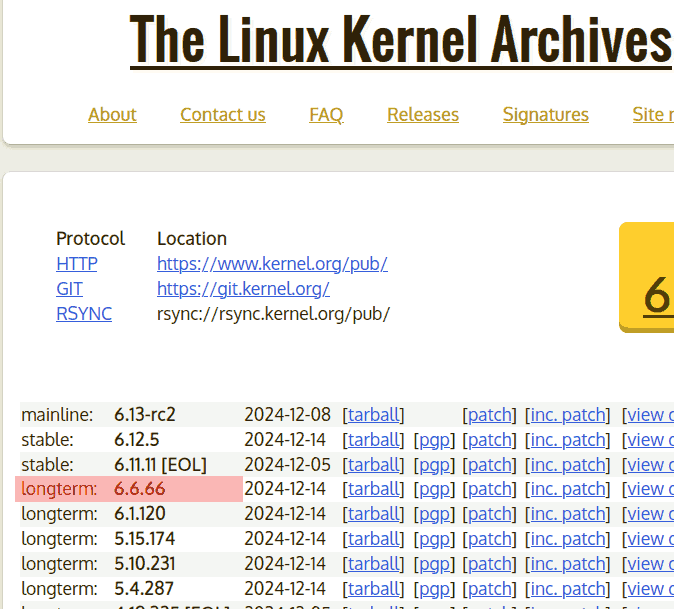Open patch link for longterm 5.10.231
This screenshot has height=609, width=674.
coord(490,564)
